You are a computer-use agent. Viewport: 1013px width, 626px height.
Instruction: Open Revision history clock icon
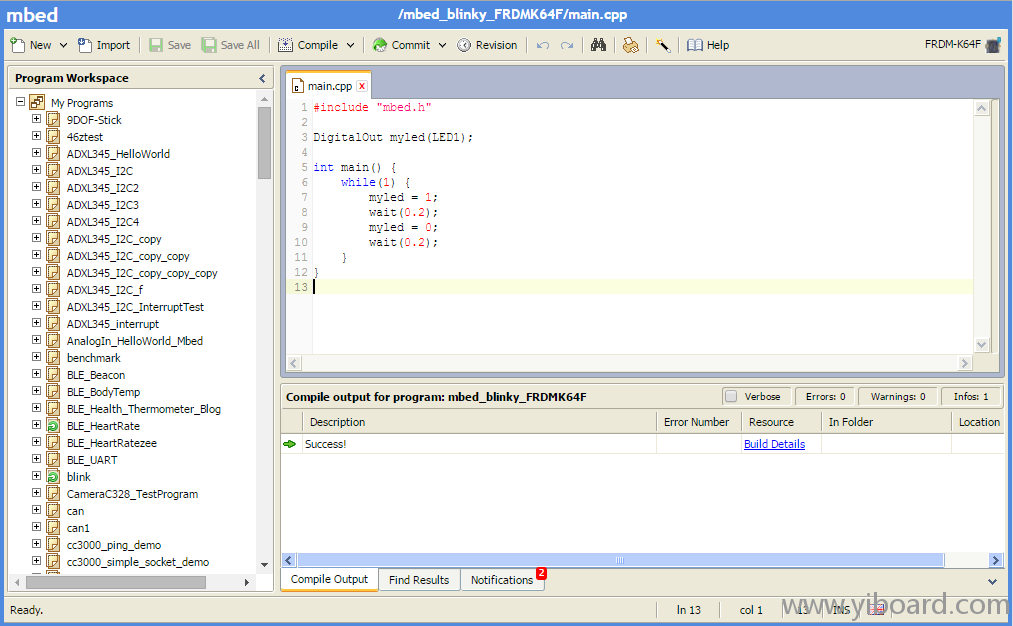(464, 45)
